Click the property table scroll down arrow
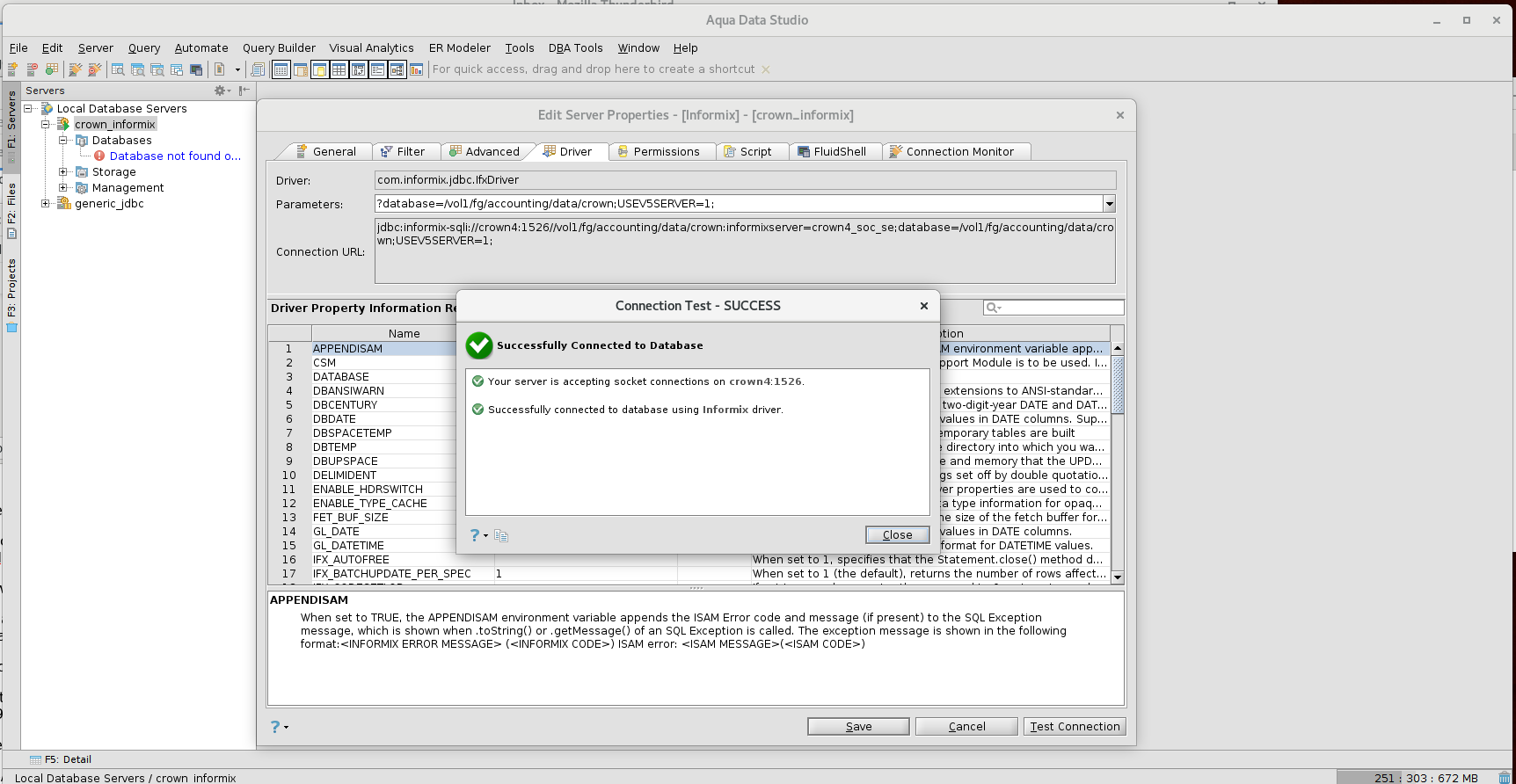The width and height of the screenshot is (1516, 784). coord(1118,577)
